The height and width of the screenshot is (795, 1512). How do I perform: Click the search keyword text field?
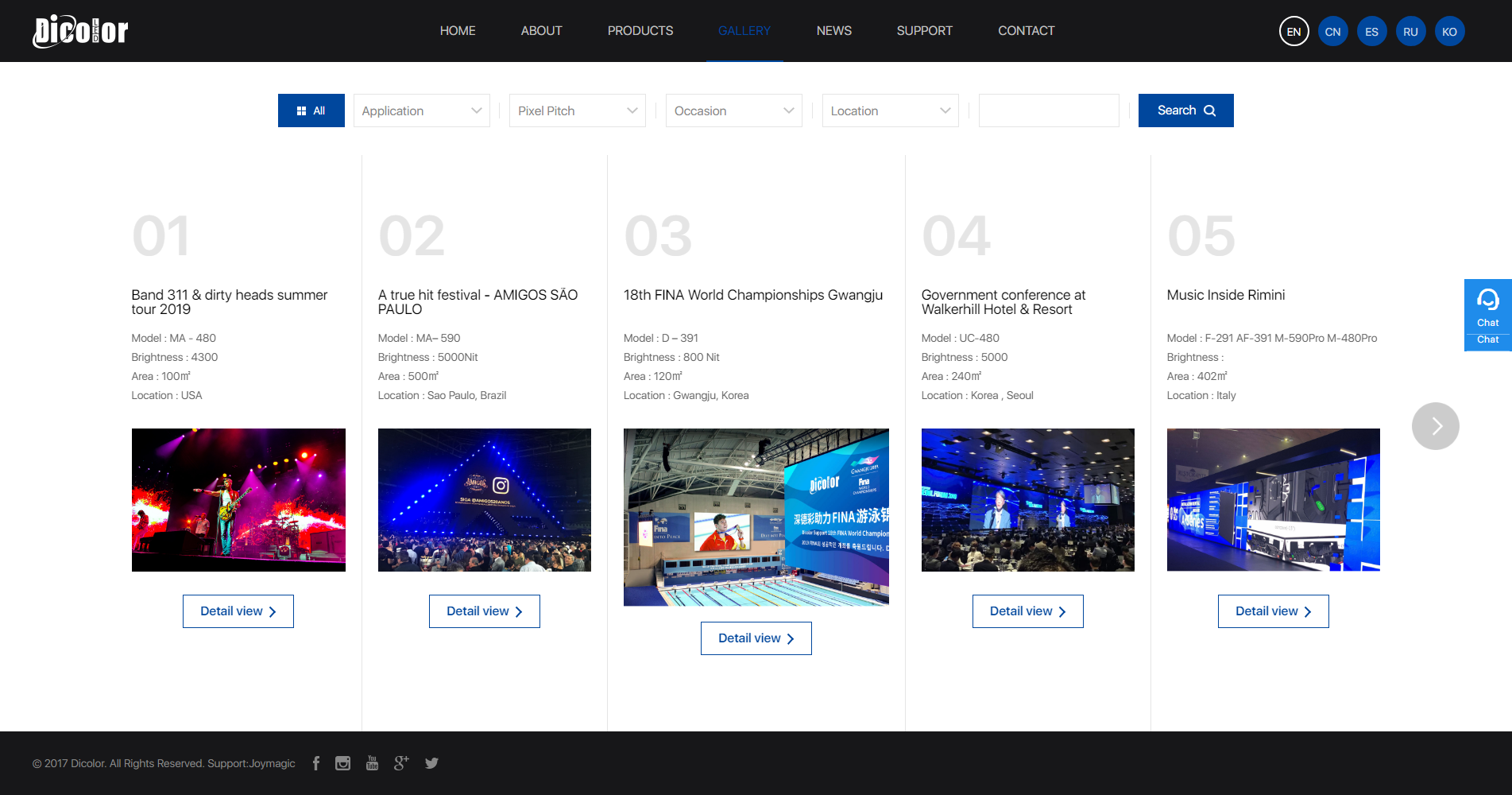click(1049, 111)
